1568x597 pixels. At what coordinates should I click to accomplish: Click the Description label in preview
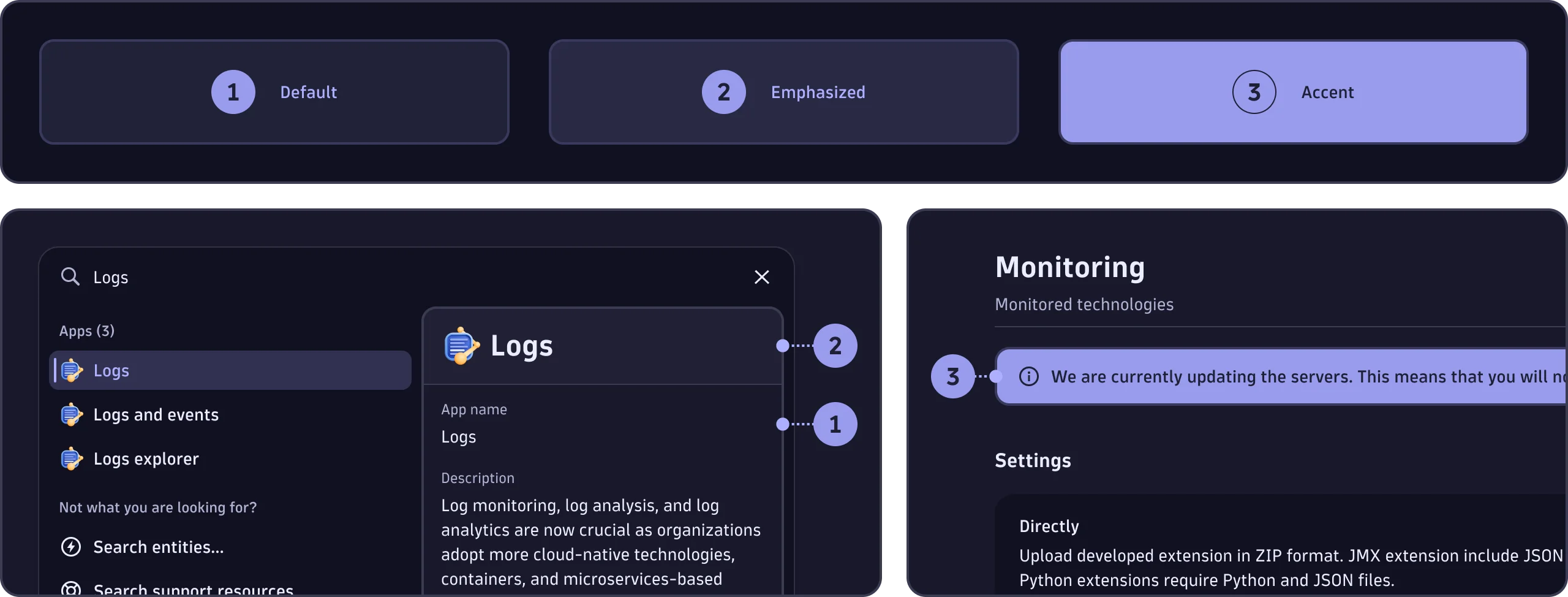[478, 478]
